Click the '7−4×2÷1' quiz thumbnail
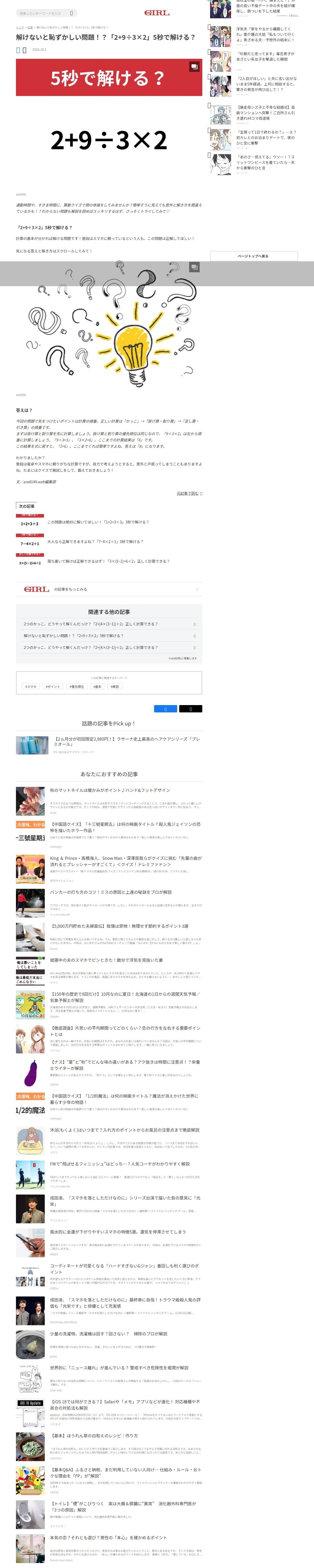 point(30,541)
